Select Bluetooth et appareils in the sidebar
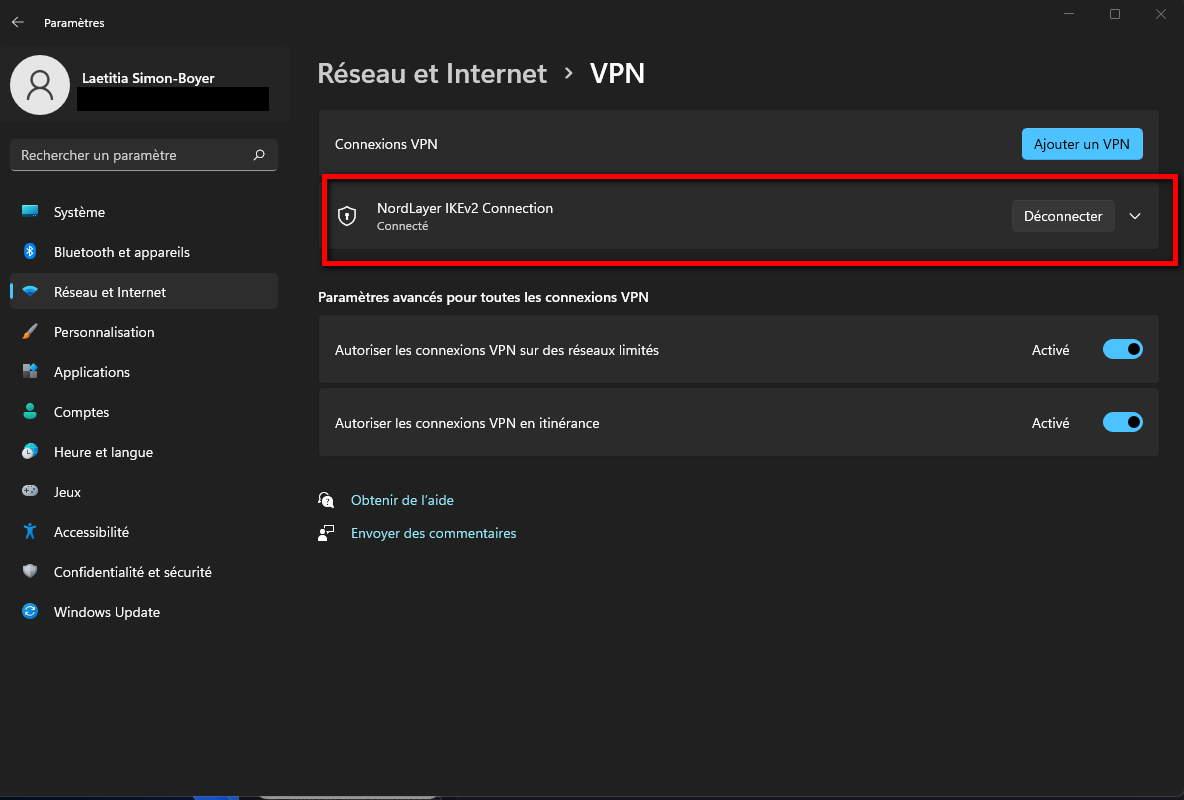Image resolution: width=1184 pixels, height=800 pixels. point(121,252)
